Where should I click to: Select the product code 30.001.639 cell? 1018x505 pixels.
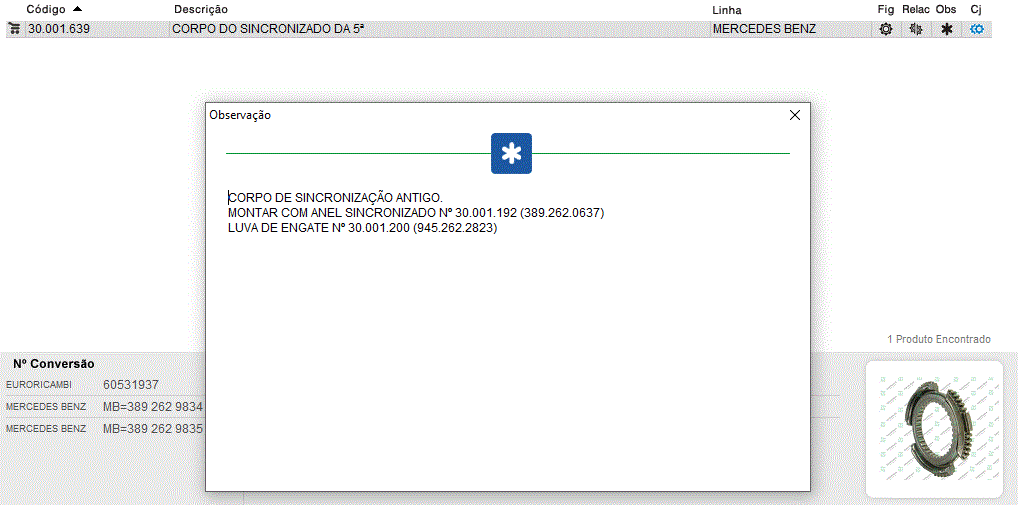click(59, 29)
